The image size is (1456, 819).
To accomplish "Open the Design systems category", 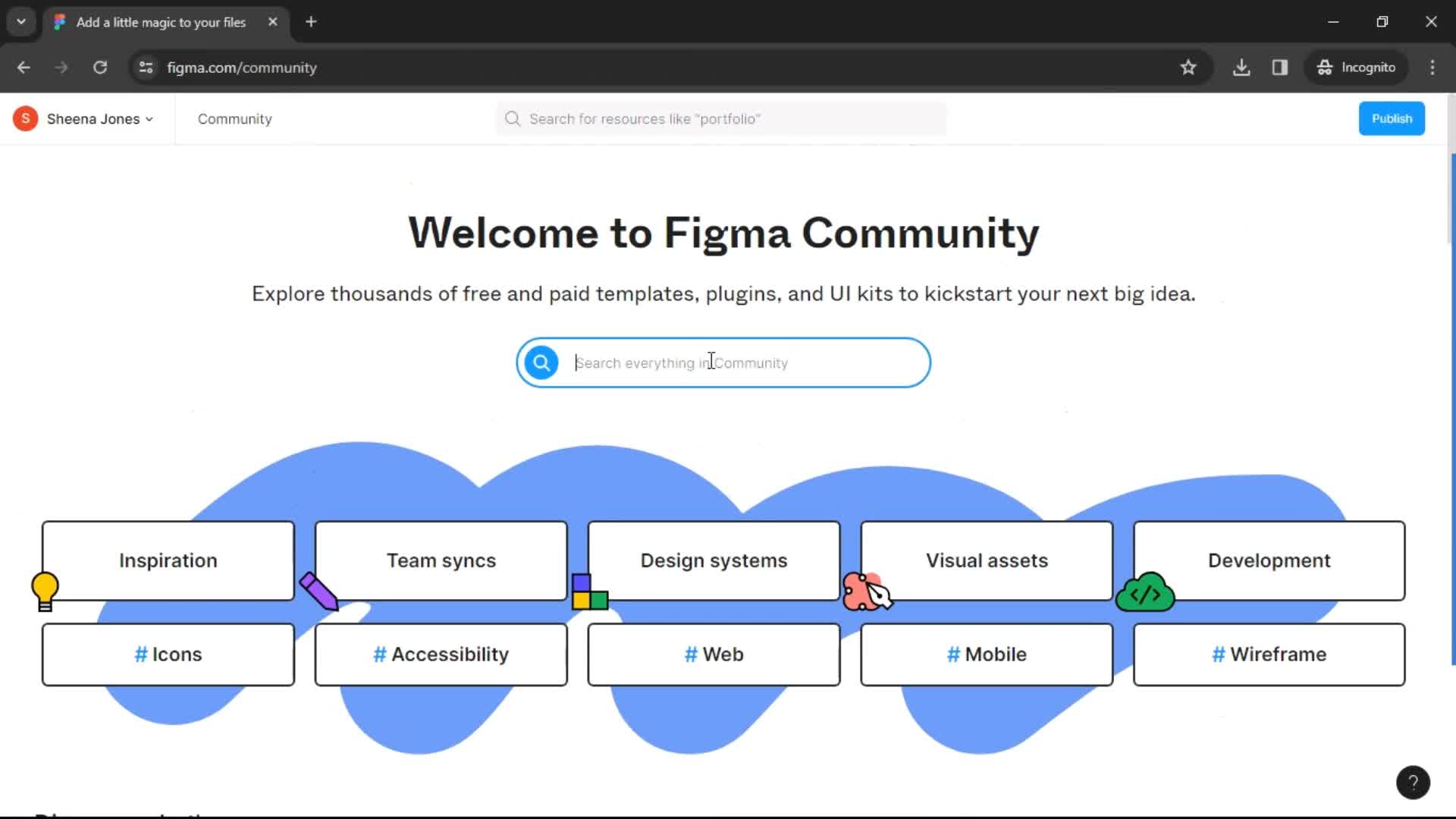I will pyautogui.click(x=714, y=560).
